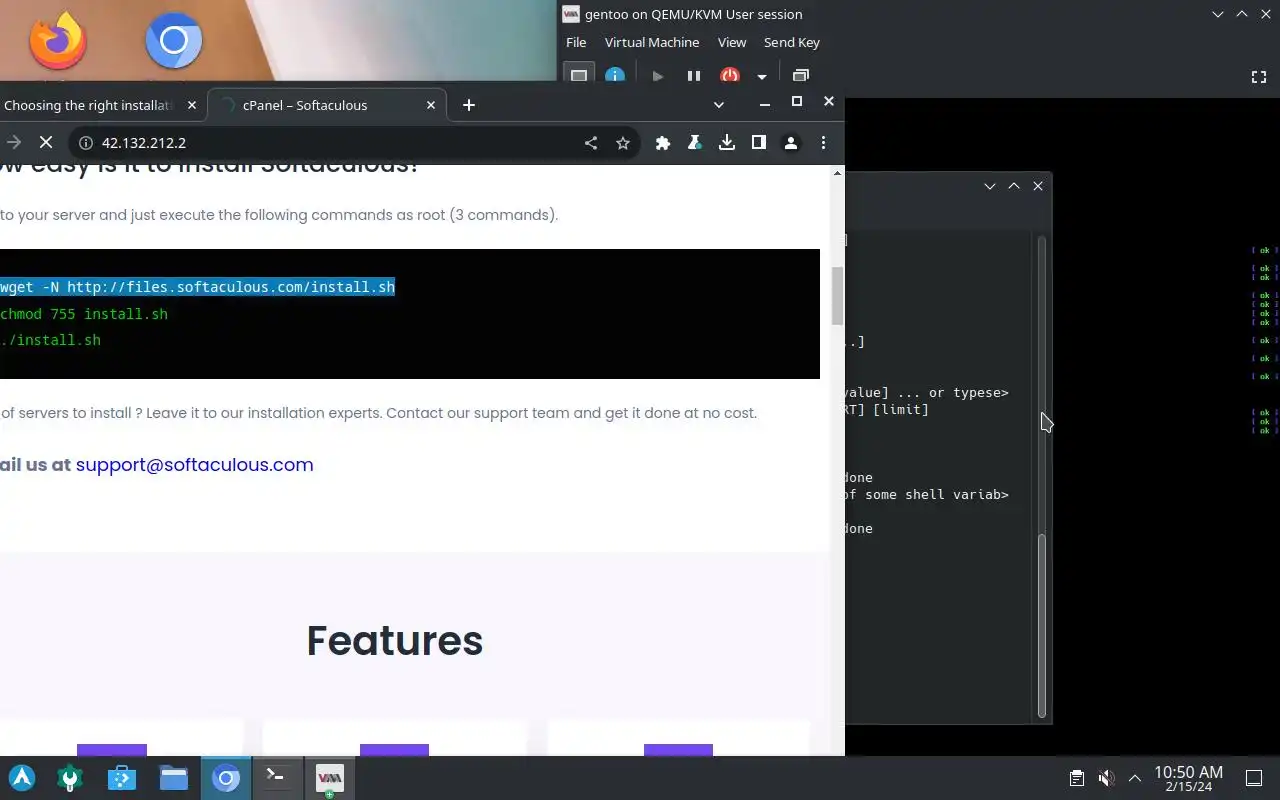The width and height of the screenshot is (1280, 800).
Task: Open the View menu in virt-manager
Action: click(732, 42)
